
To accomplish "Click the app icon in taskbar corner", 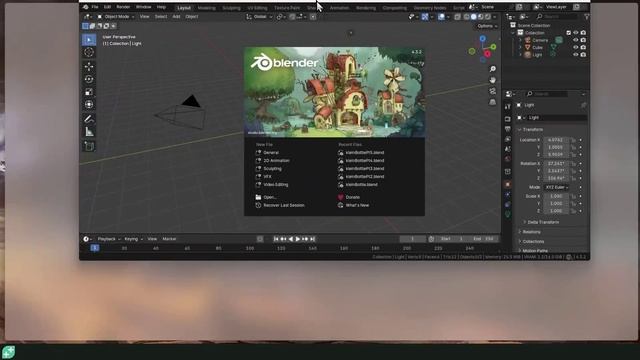I will point(8,352).
